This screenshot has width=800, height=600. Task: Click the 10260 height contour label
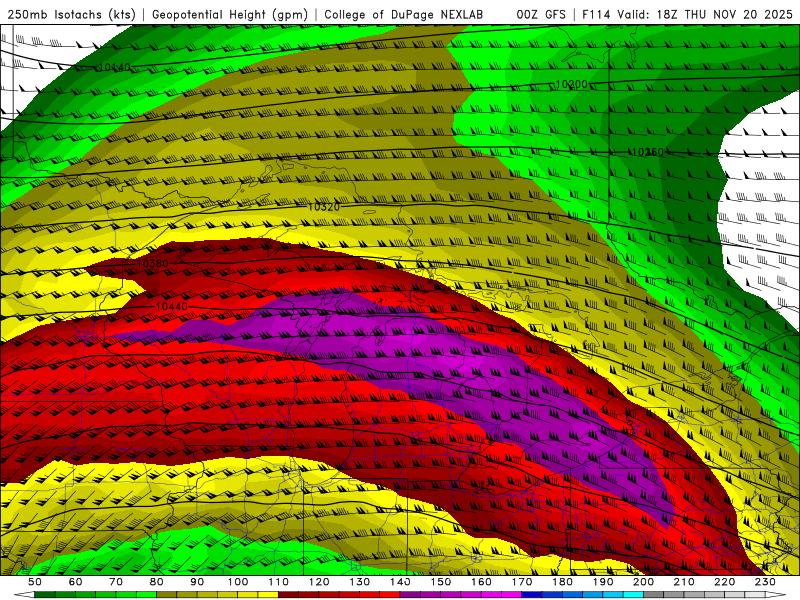click(648, 152)
